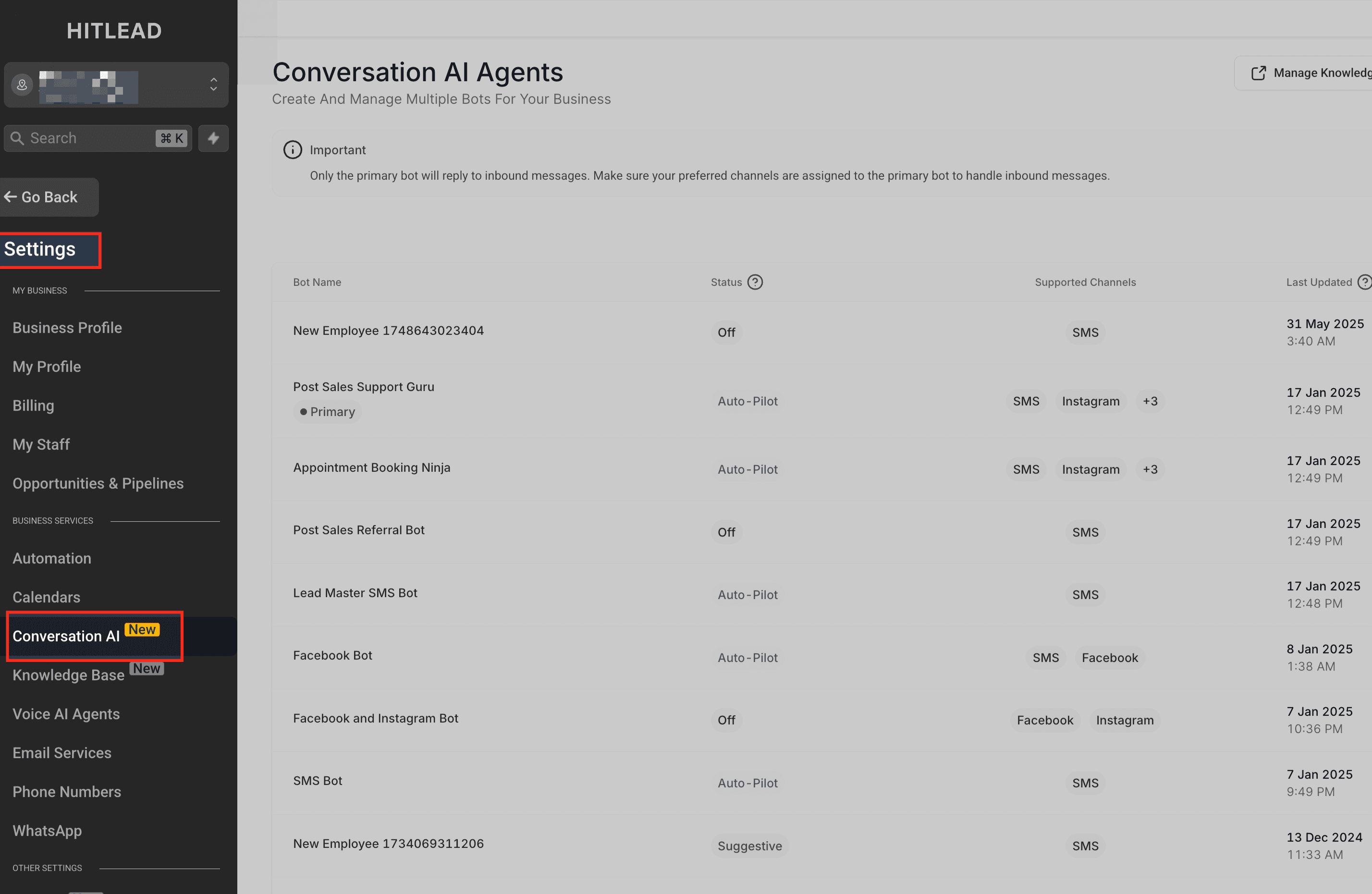Click Off status of Post Sales Referral Bot

726,532
